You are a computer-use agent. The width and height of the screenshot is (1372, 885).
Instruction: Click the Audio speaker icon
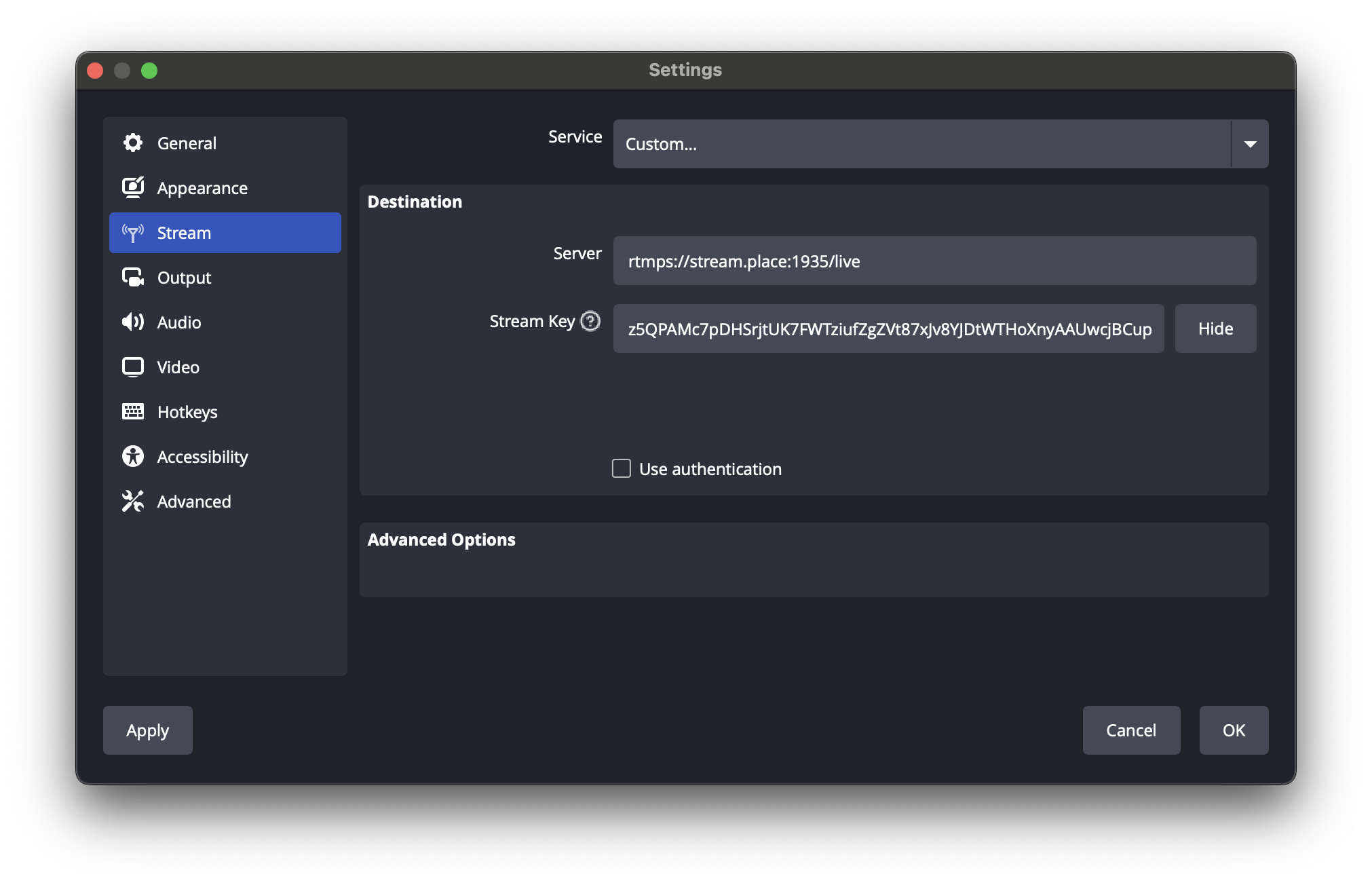pyautogui.click(x=133, y=322)
